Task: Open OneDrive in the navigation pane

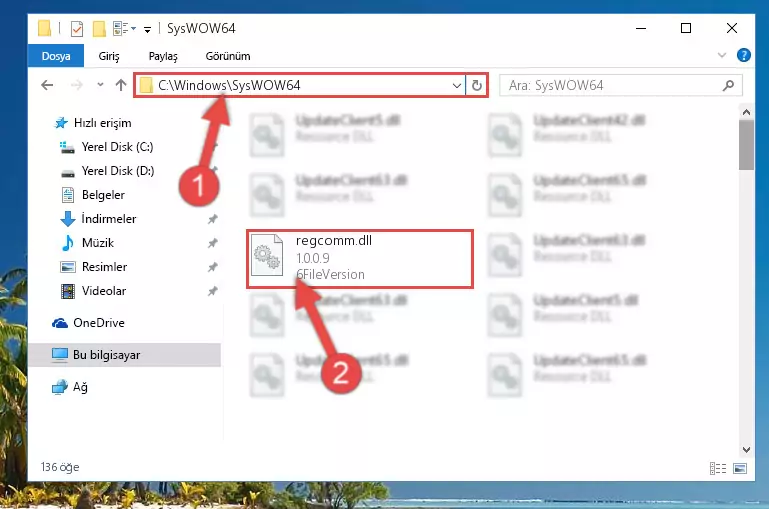Action: 99,323
